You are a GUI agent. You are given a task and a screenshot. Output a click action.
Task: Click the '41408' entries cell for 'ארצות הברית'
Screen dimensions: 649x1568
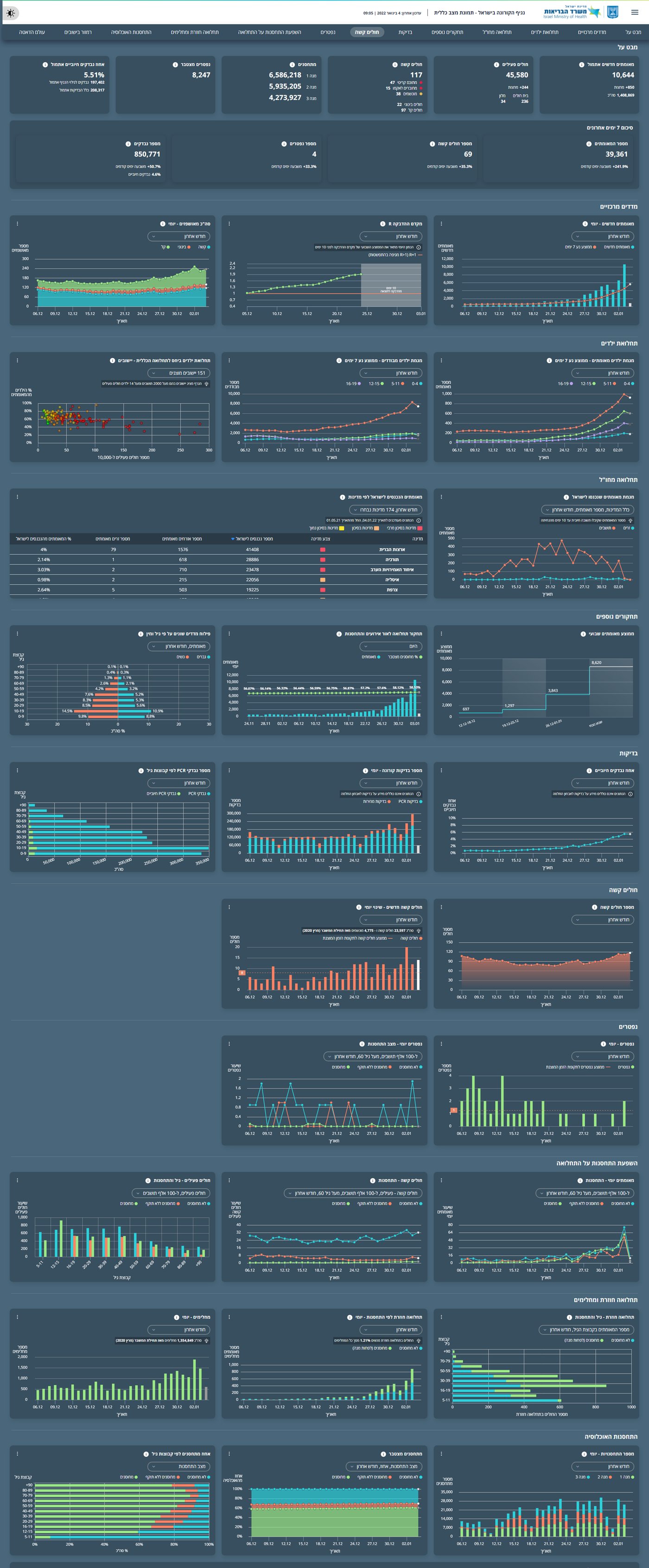tap(253, 550)
